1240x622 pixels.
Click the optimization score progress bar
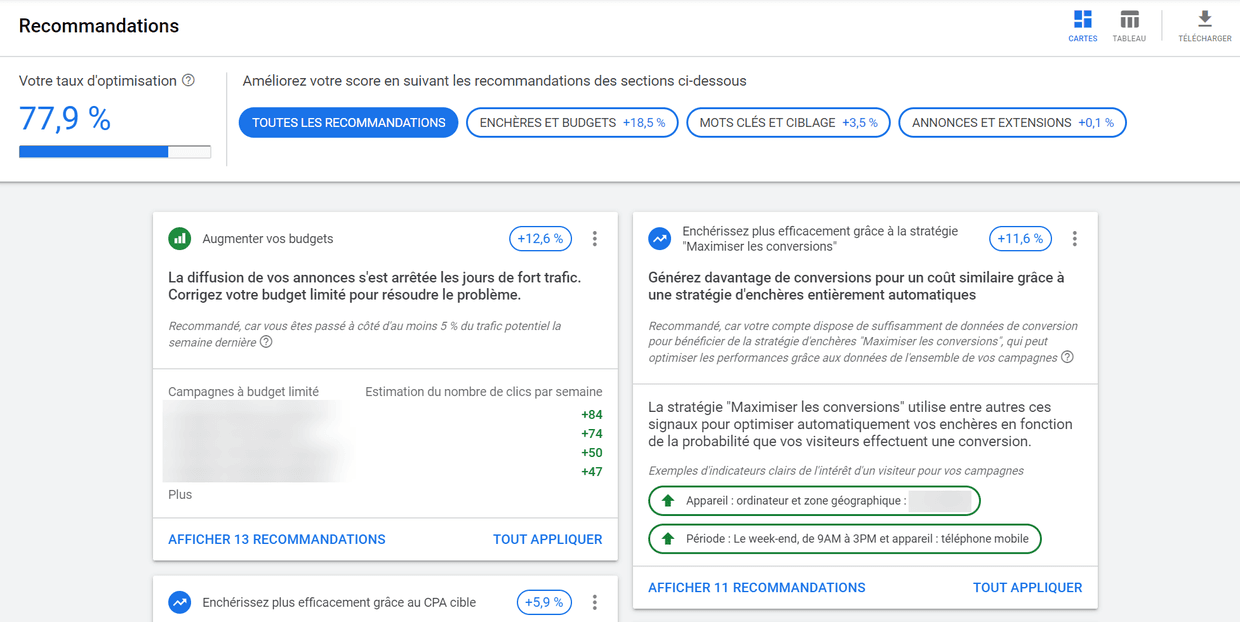pyautogui.click(x=115, y=152)
